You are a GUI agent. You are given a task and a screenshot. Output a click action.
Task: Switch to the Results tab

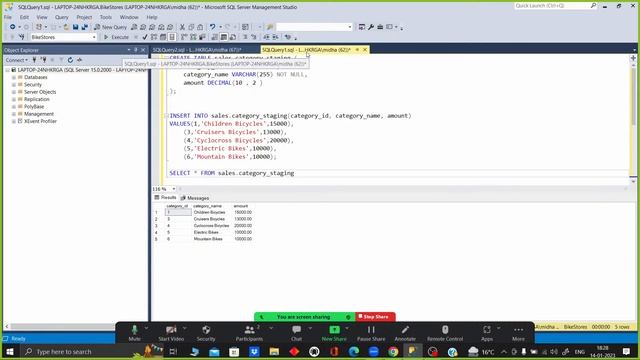(x=165, y=198)
